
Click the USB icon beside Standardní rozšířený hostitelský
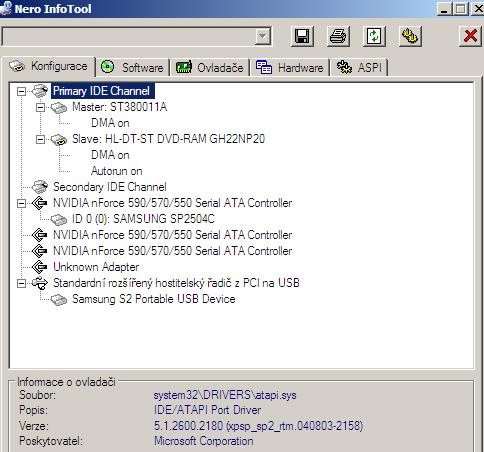pos(40,283)
